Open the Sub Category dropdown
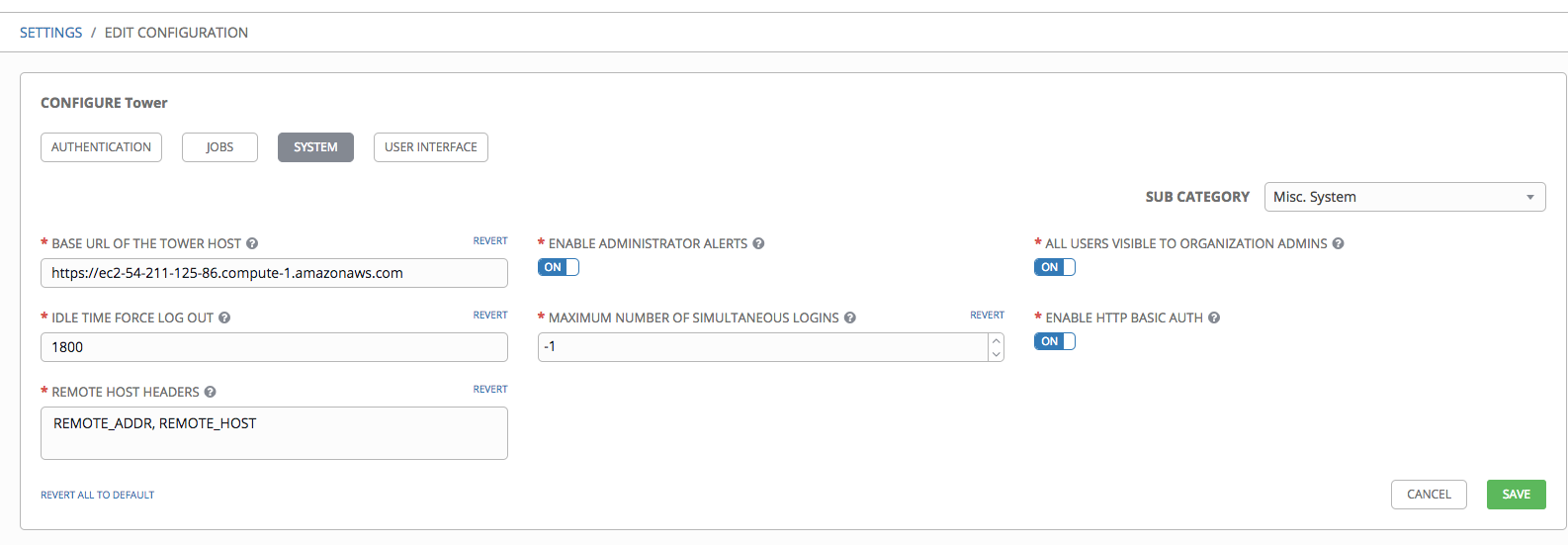This screenshot has height=545, width=1568. (x=1405, y=197)
